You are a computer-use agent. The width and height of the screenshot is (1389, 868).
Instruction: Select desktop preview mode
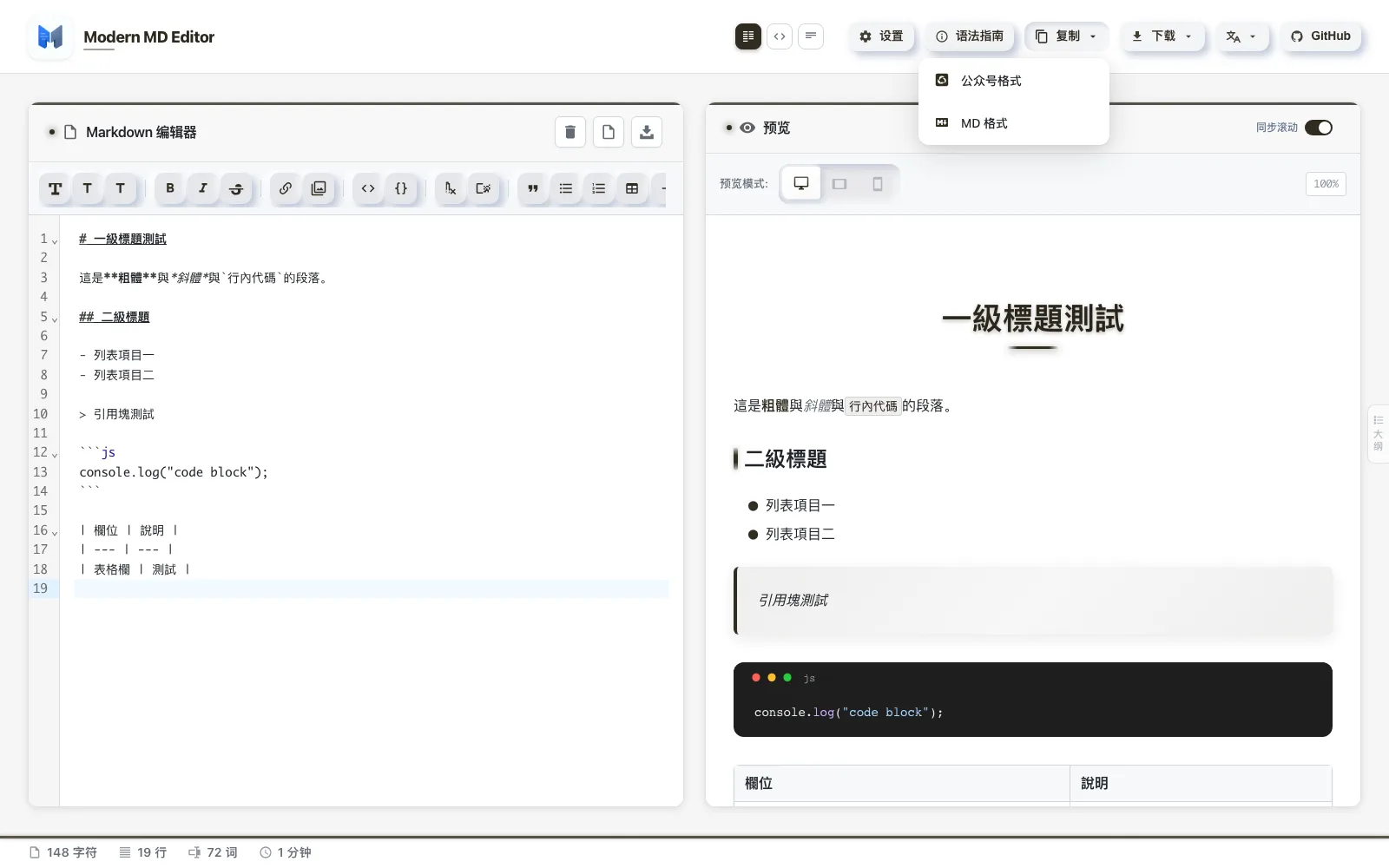pos(801,183)
